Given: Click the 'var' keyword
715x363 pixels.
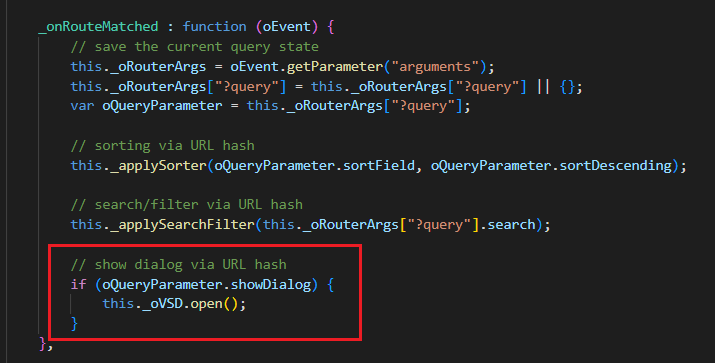Looking at the screenshot, I should 82,106.
